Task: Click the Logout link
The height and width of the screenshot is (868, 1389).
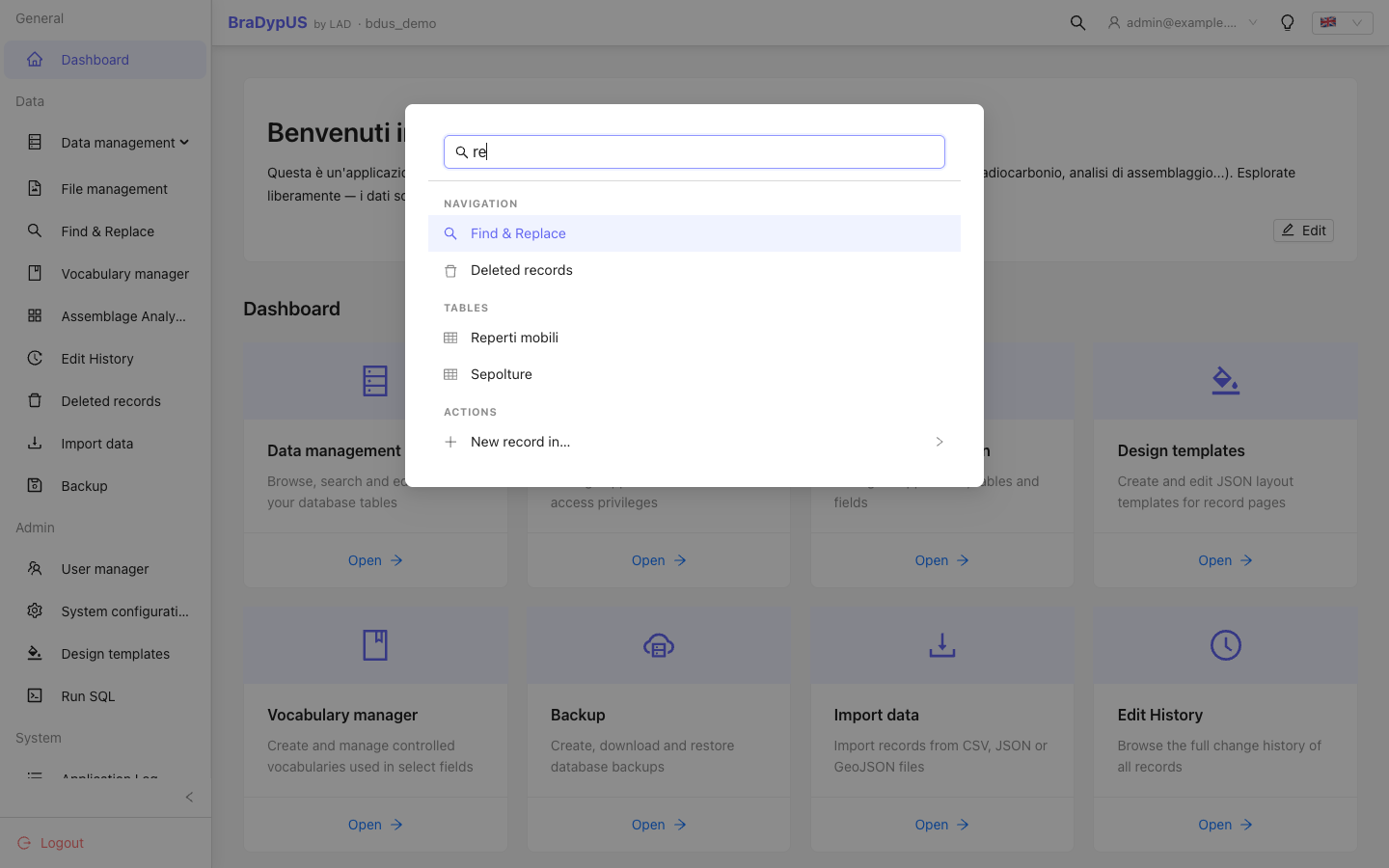Action: point(51,843)
